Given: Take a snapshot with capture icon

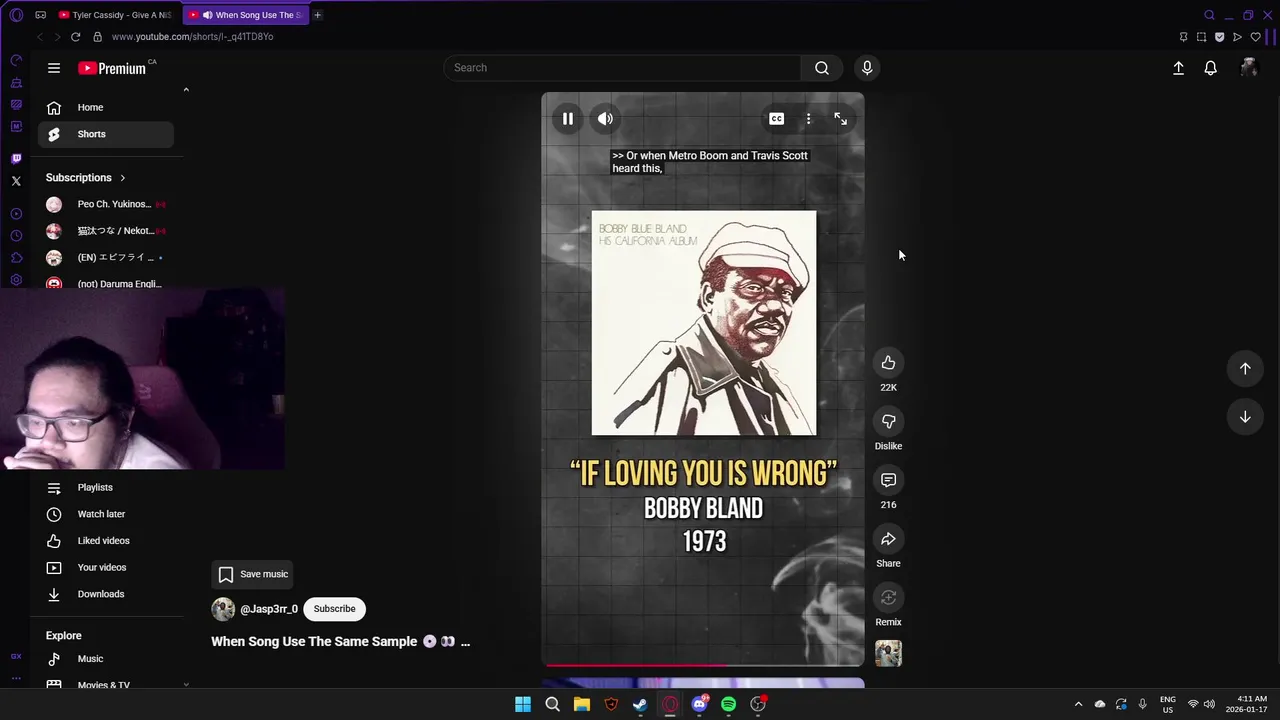Looking at the screenshot, I should 1201,37.
